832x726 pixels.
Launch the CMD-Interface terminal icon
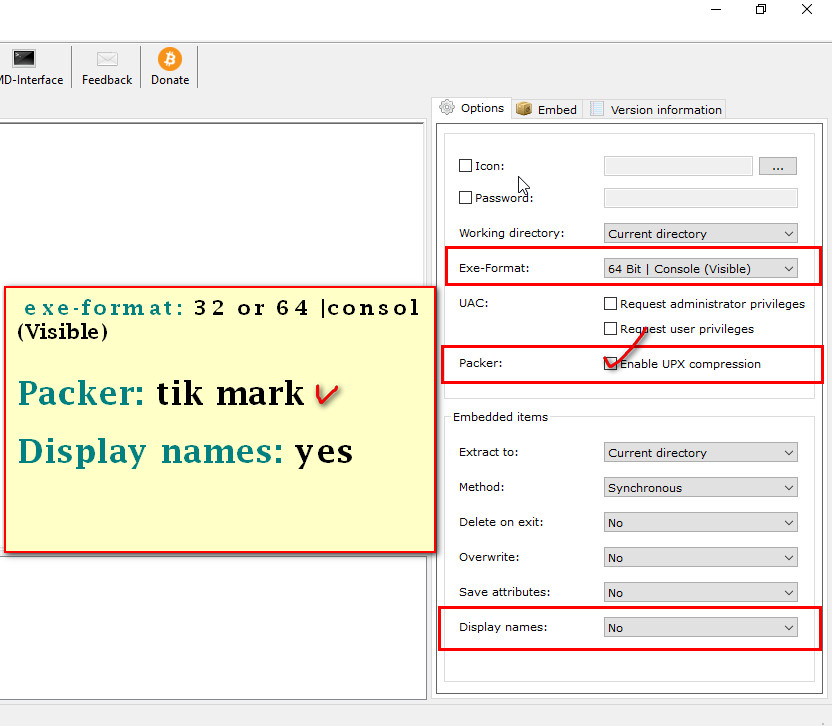click(24, 59)
